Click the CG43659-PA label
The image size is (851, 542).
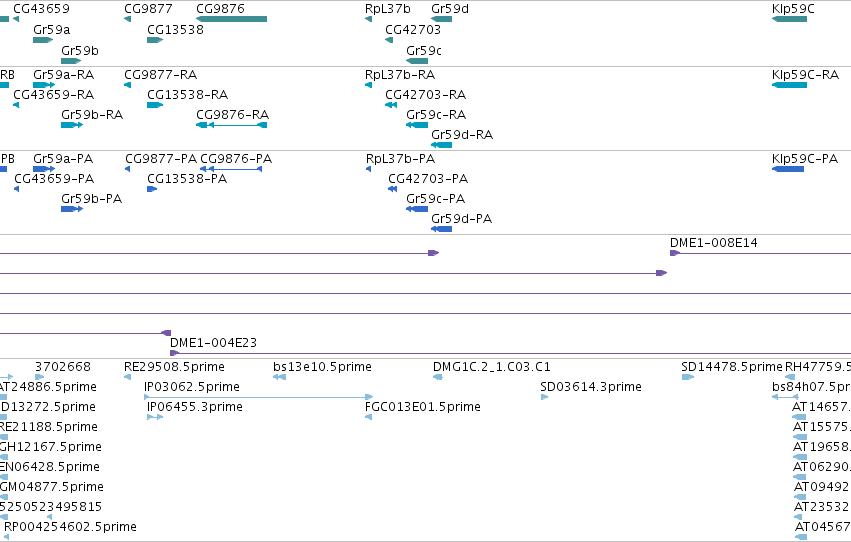coord(54,179)
